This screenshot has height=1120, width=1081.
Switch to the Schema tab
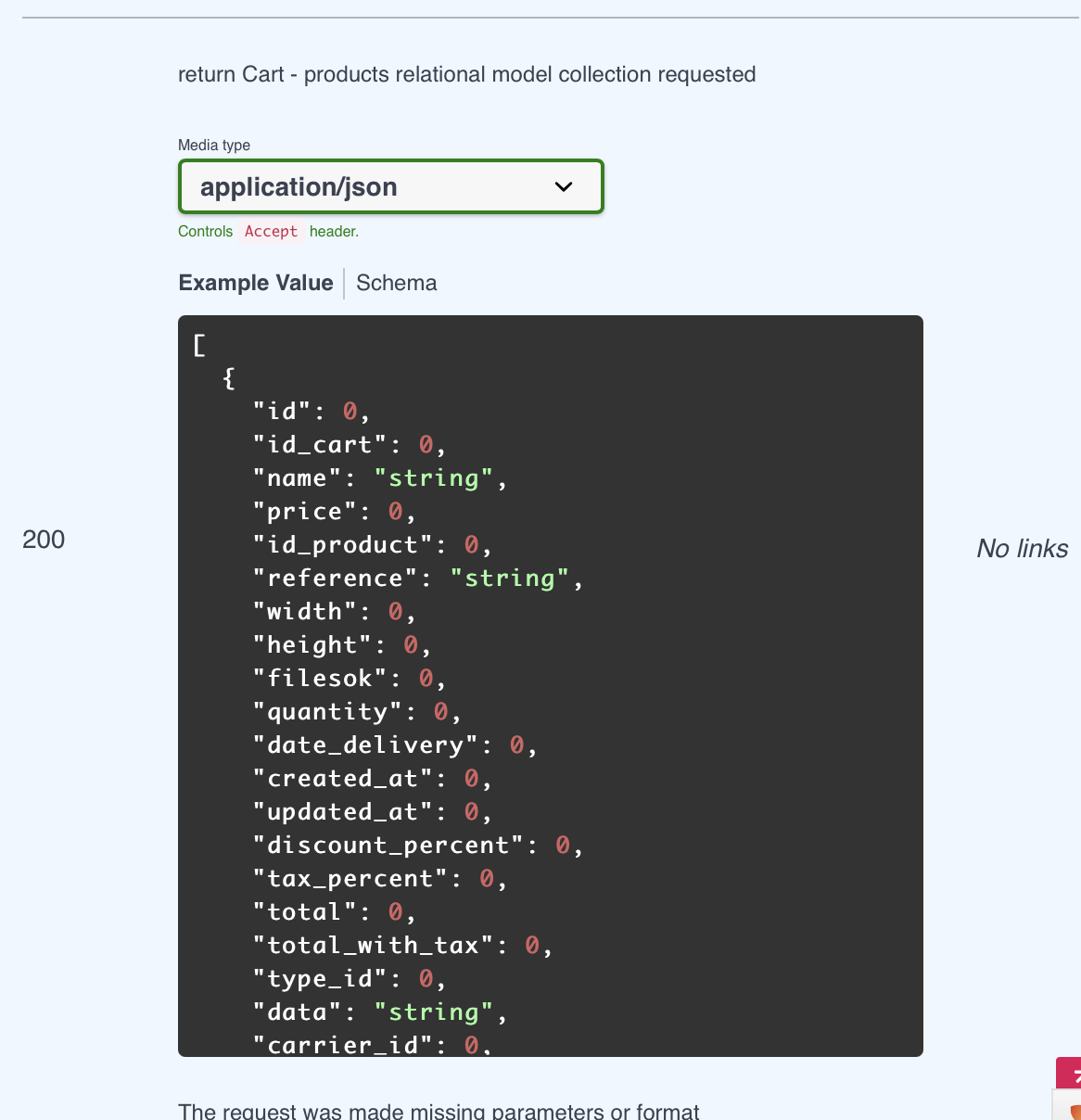pyautogui.click(x=397, y=283)
